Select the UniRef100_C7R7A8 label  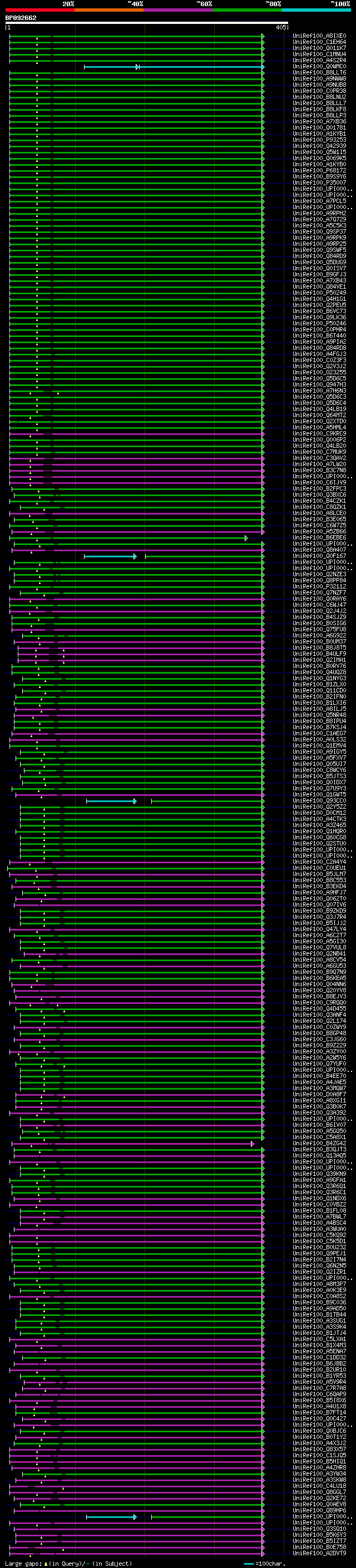click(319, 1388)
